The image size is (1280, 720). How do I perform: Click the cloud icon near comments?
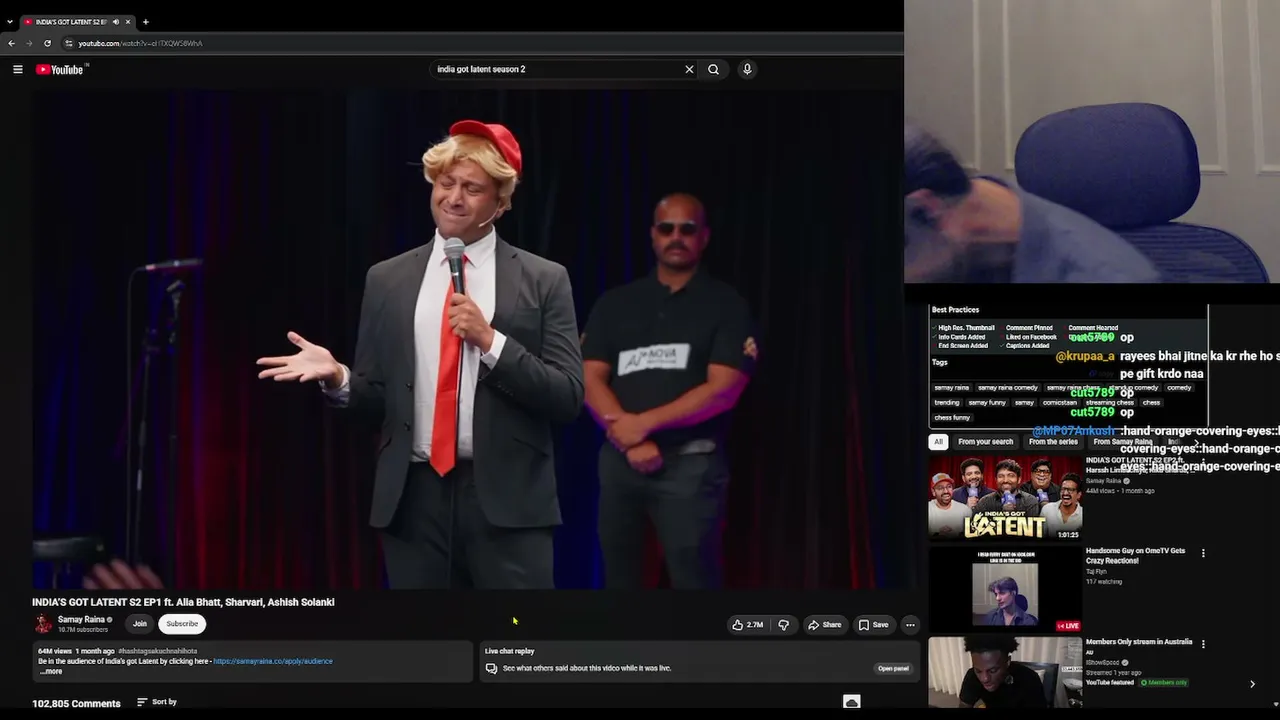852,702
